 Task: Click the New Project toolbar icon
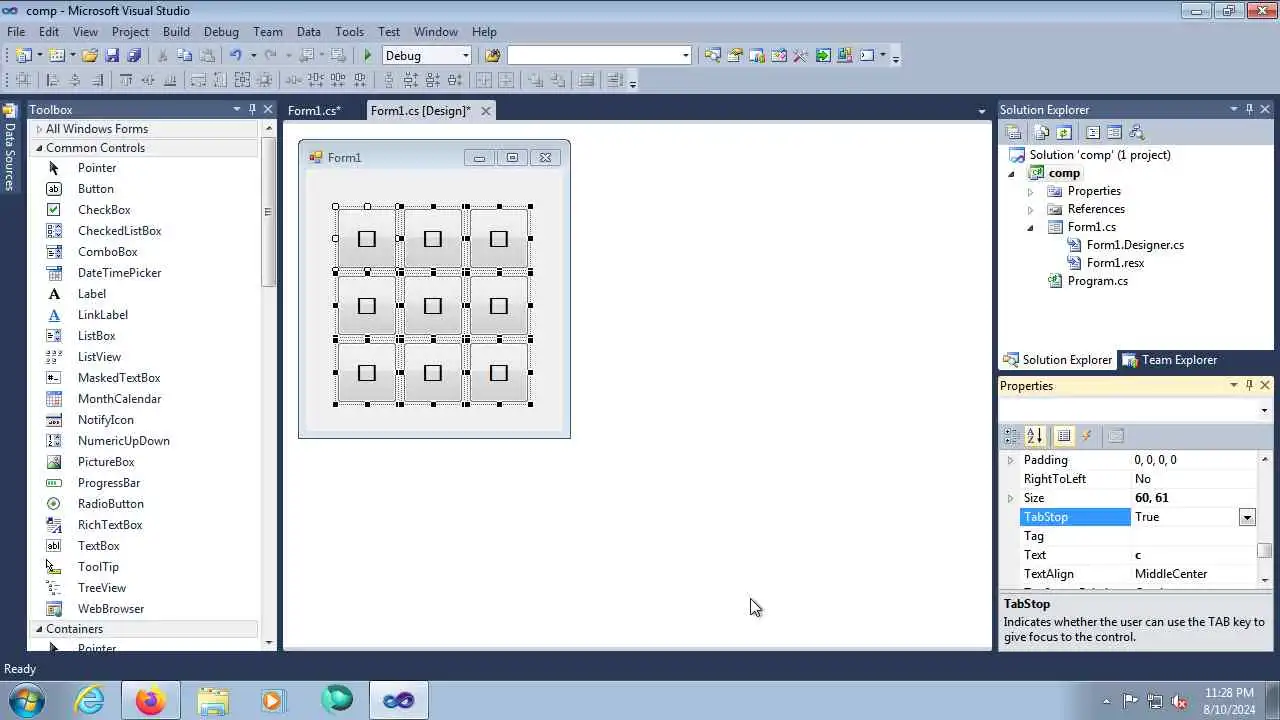coord(23,56)
